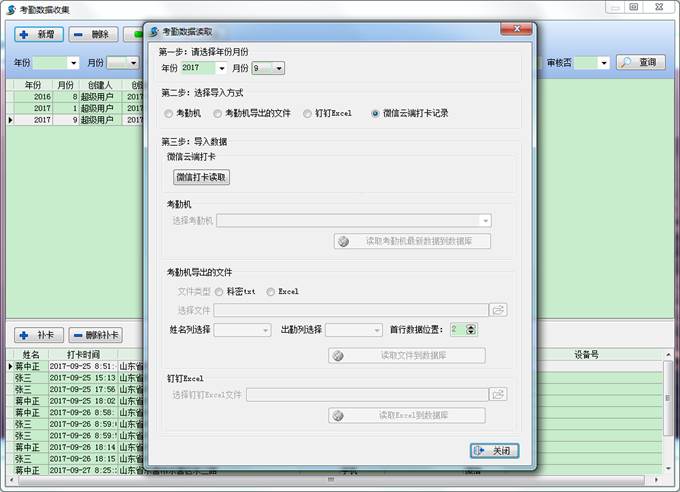Click the 删除 (Delete) minus button
680x492 pixels.
[x=92, y=34]
